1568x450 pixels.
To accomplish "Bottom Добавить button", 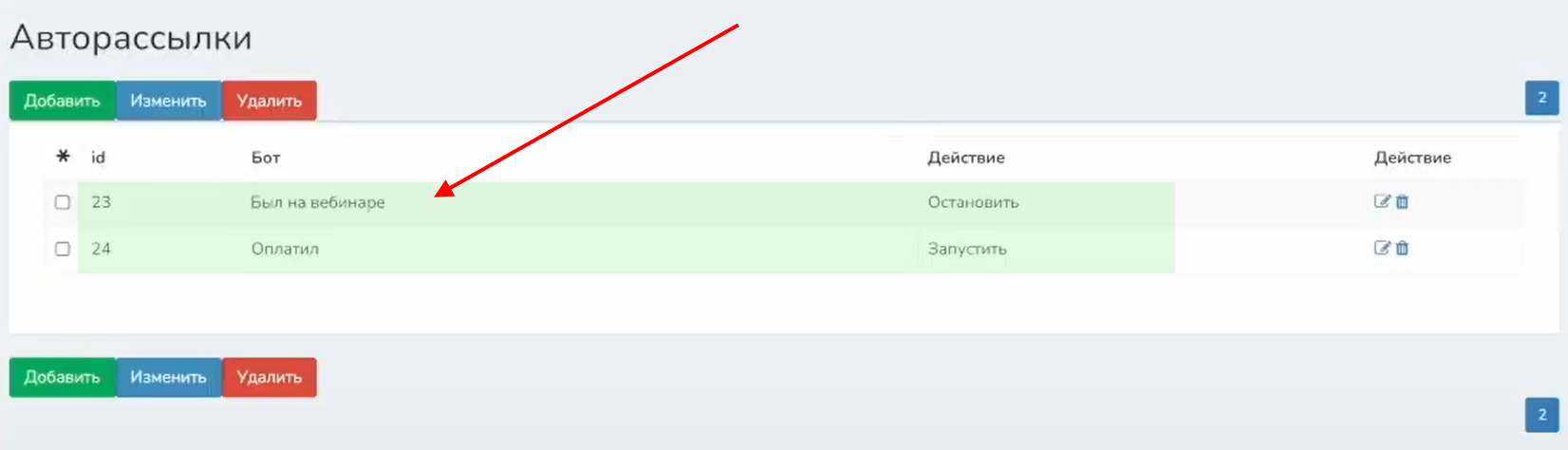I will (x=63, y=377).
